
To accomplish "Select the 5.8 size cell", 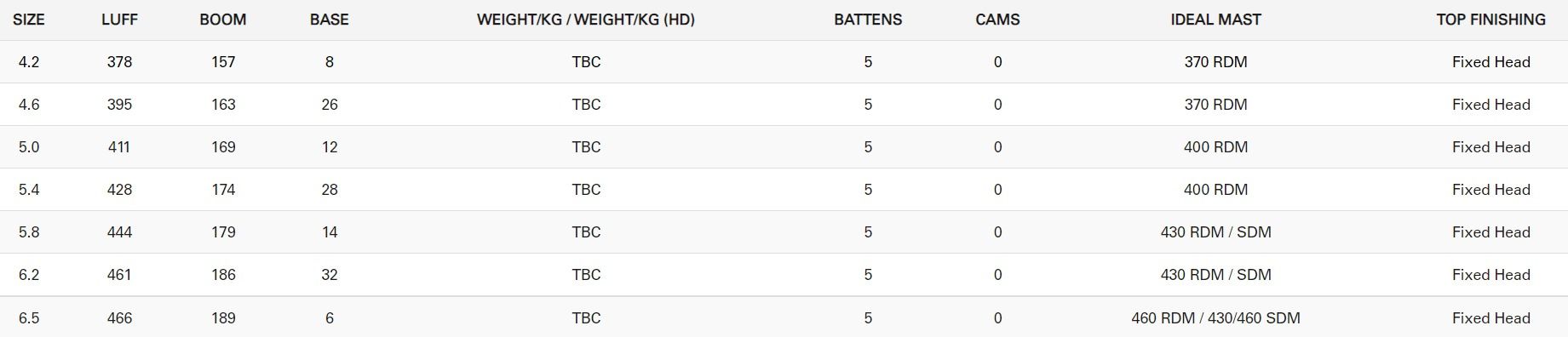I will coord(29,232).
